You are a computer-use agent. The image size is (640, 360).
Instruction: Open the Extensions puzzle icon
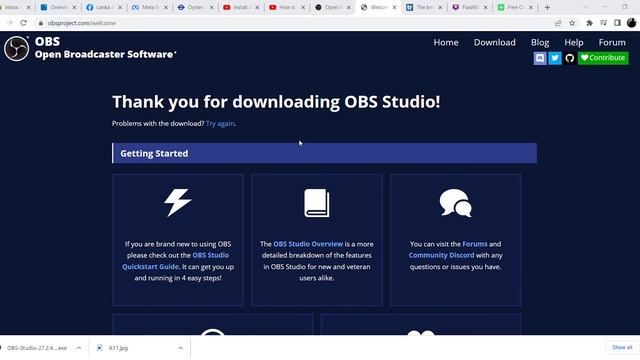589,23
